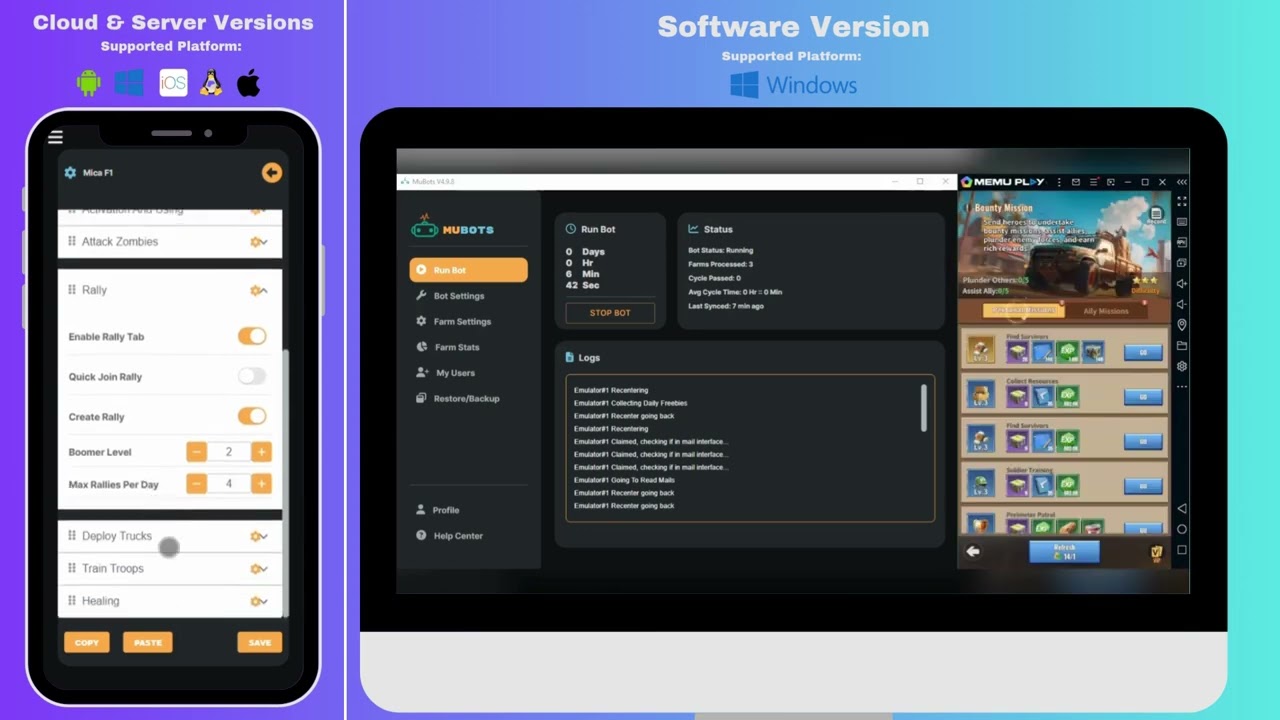Click the SAVE button on the phone
Screen dimensions: 1280x720
260,643
